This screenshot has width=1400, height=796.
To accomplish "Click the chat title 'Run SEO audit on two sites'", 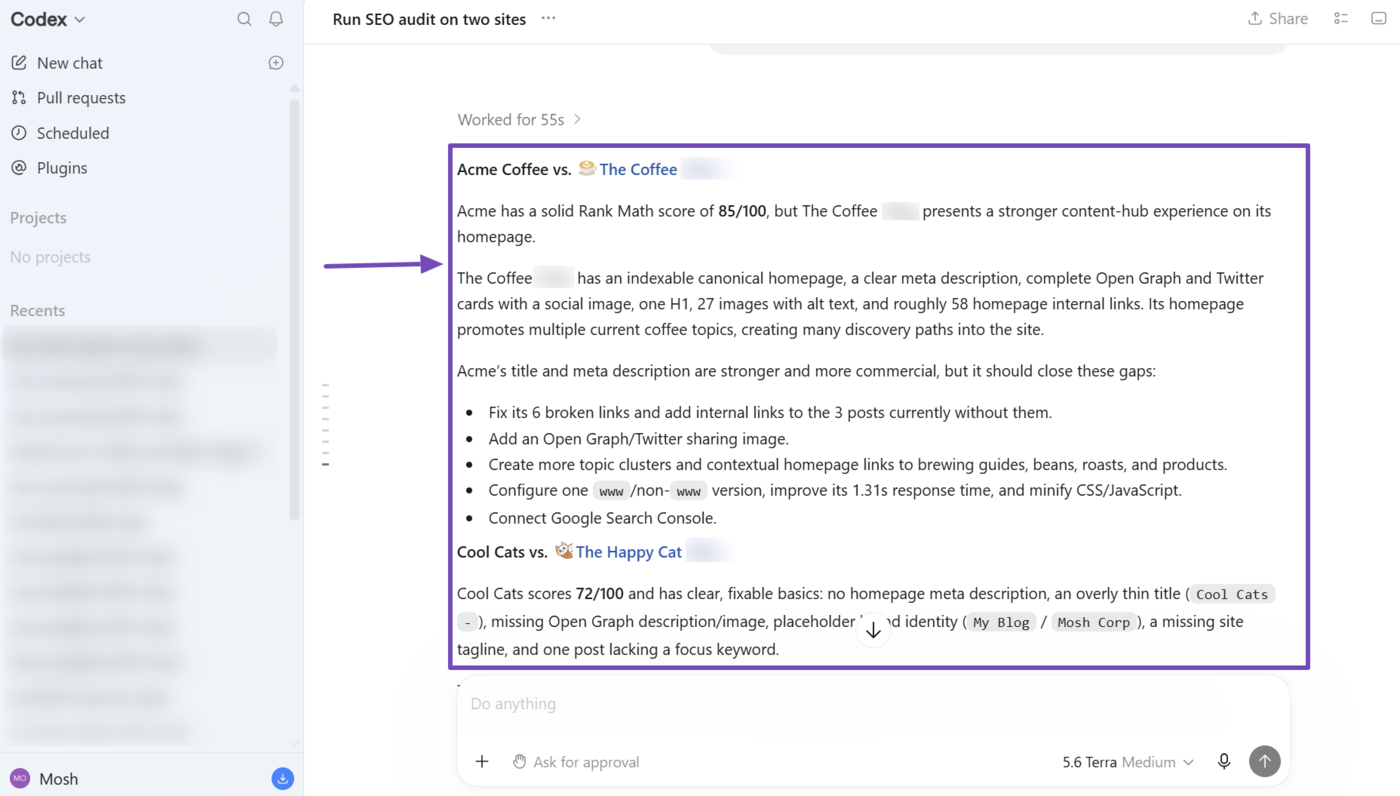I will click(x=429, y=19).
